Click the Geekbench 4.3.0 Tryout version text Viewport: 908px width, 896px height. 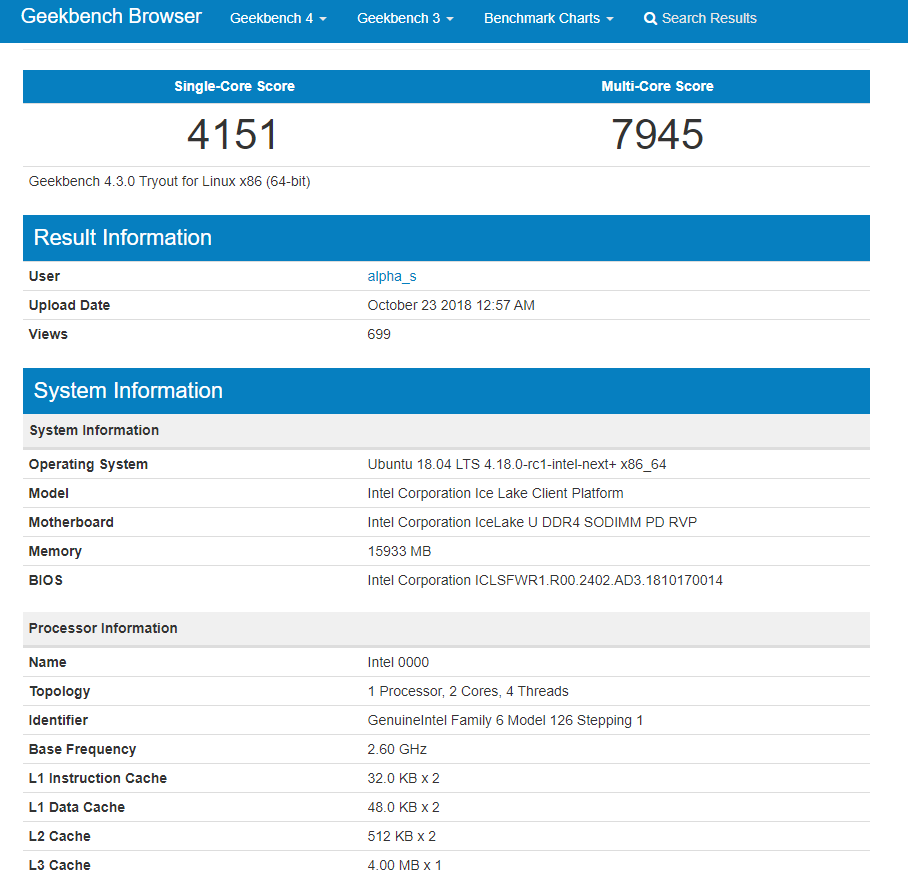click(x=170, y=181)
